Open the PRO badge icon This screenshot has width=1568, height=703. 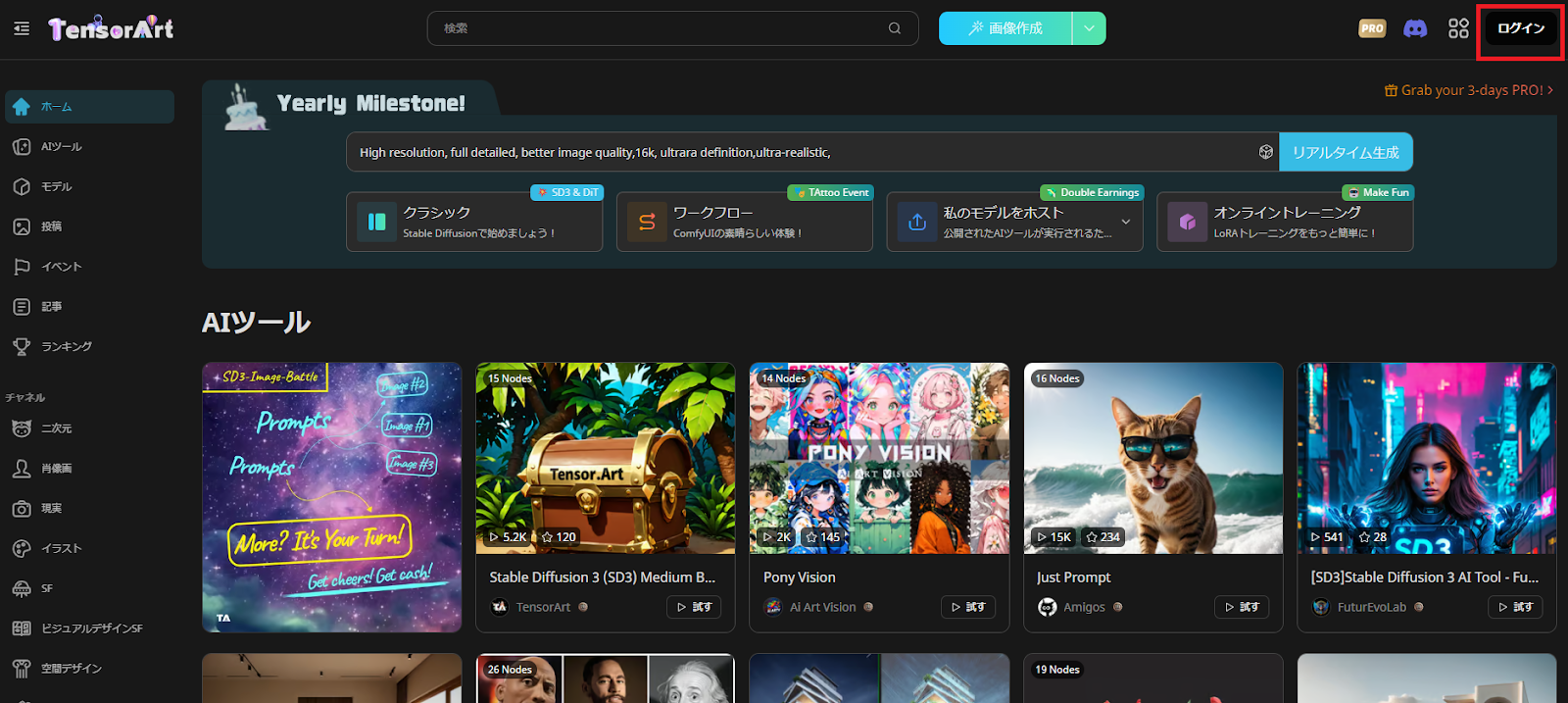click(x=1372, y=28)
